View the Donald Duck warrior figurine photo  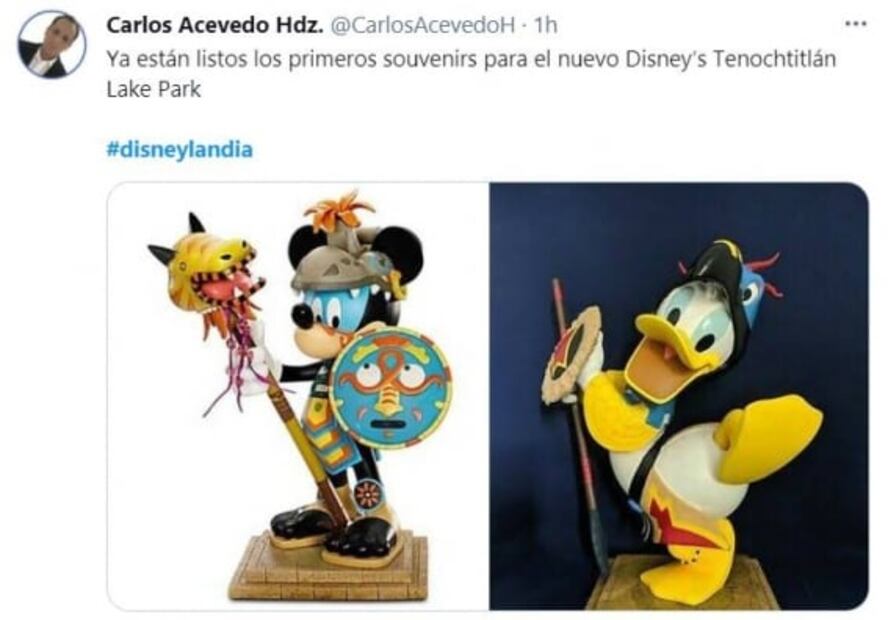[679, 396]
